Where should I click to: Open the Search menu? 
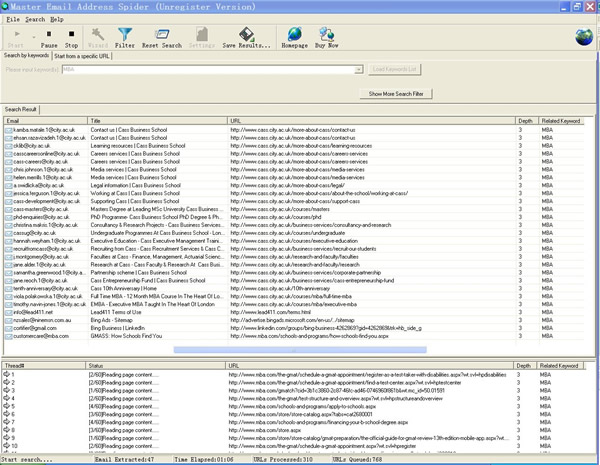pos(35,19)
